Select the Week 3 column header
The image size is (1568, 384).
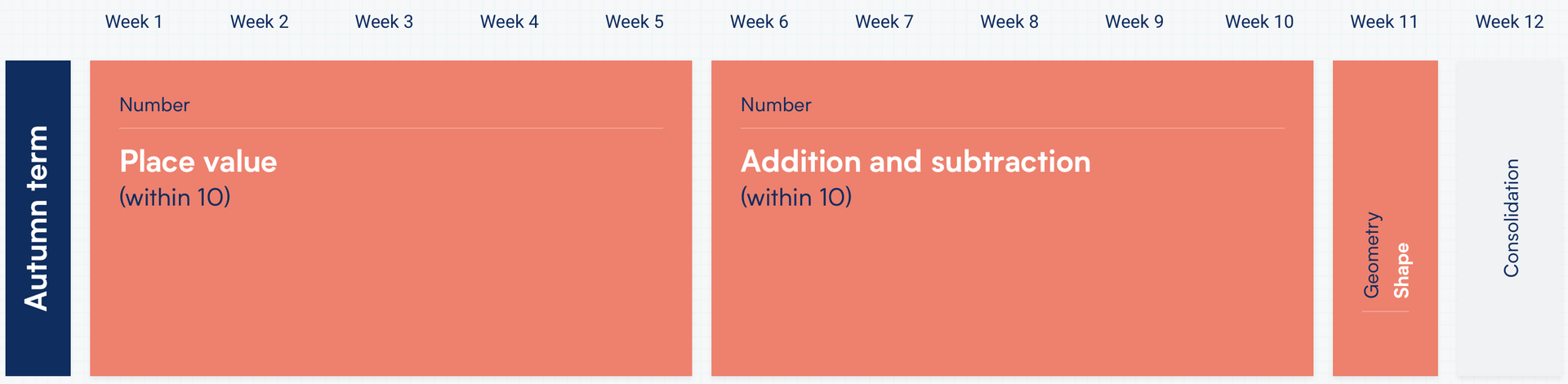pos(385,22)
